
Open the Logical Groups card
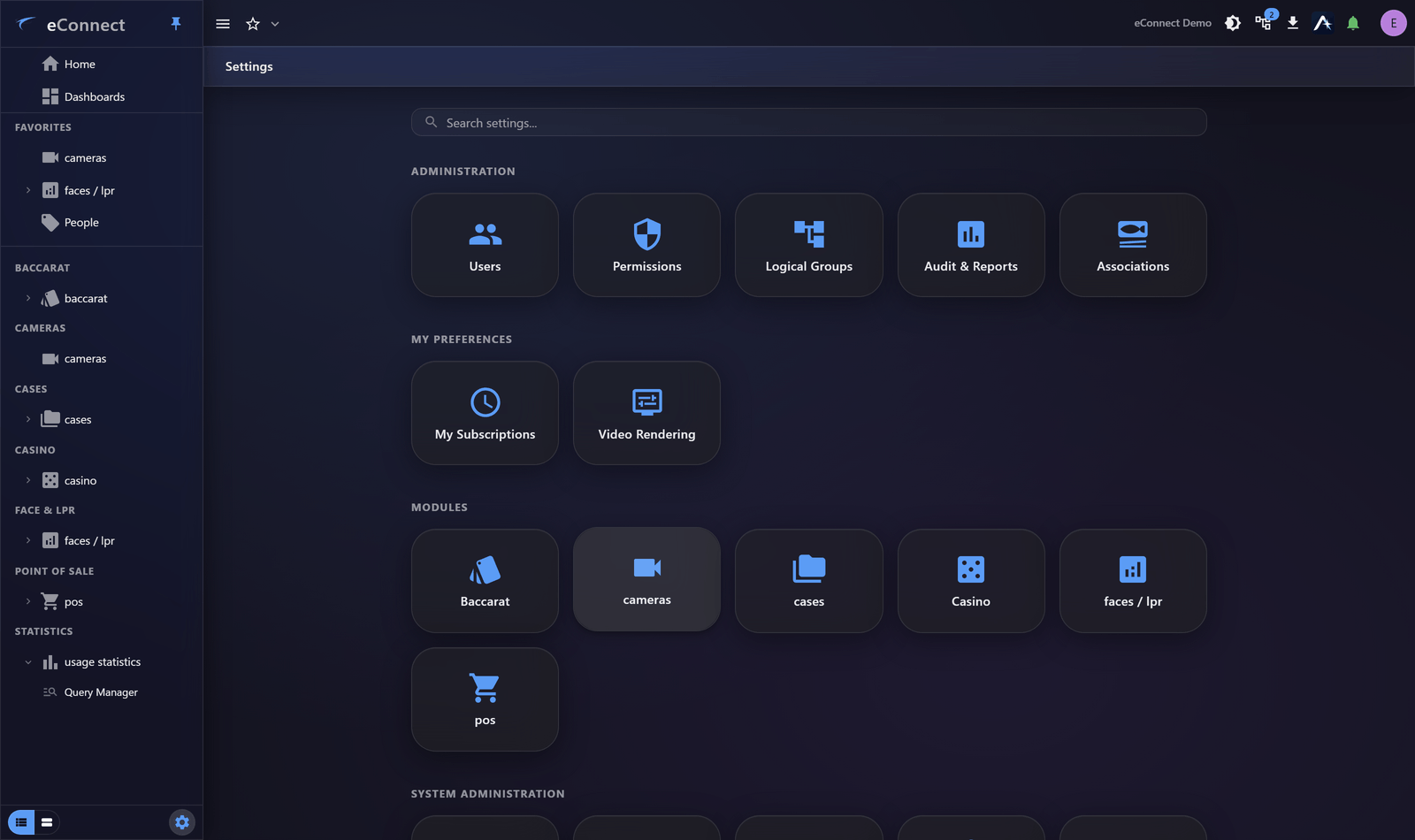pos(808,245)
